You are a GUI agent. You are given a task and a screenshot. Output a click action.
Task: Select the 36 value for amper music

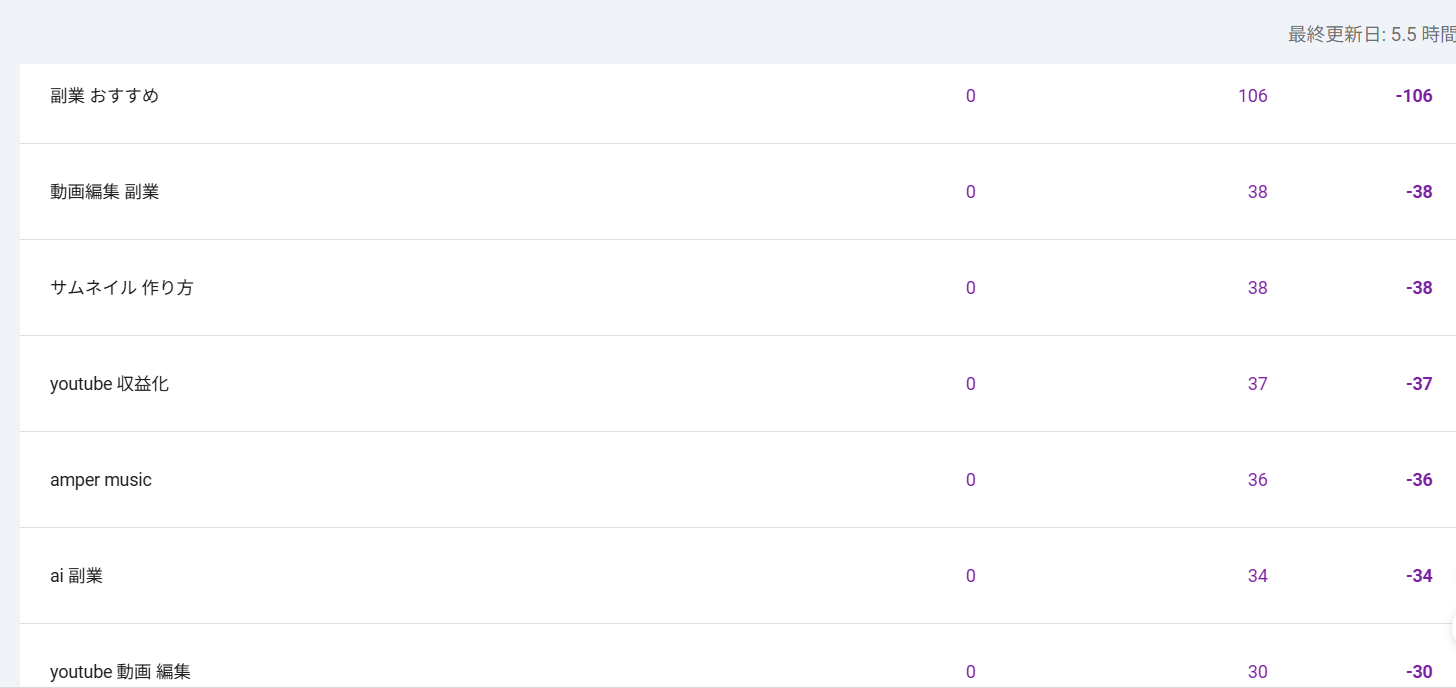tap(1257, 480)
